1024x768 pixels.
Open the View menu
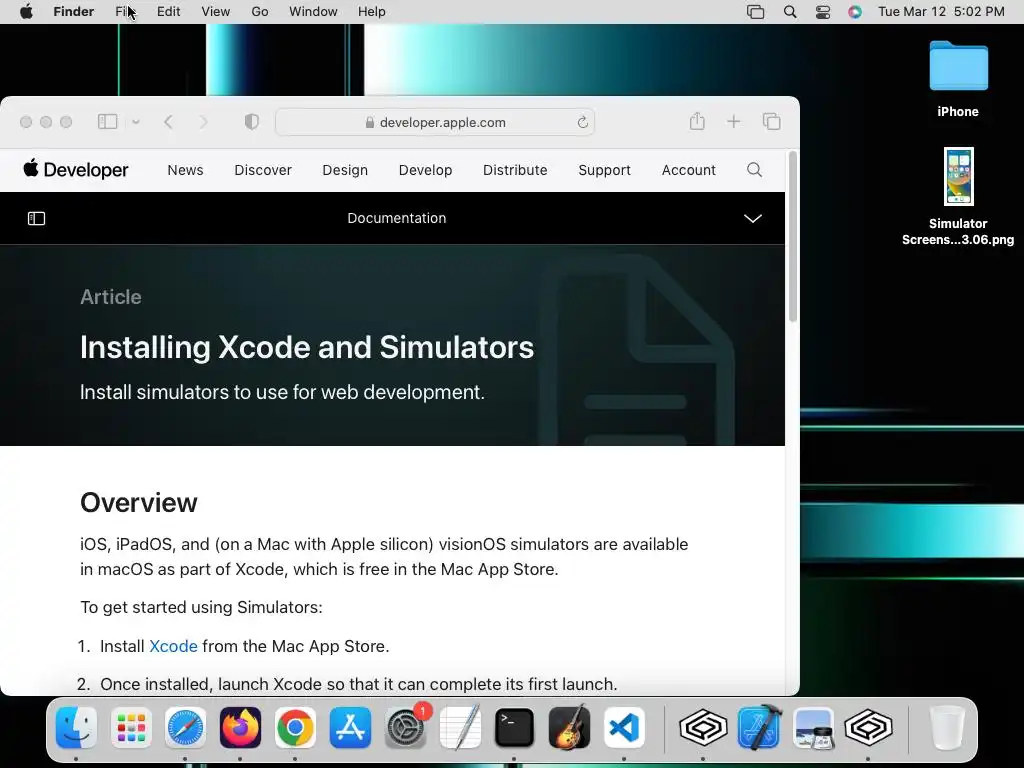click(216, 12)
